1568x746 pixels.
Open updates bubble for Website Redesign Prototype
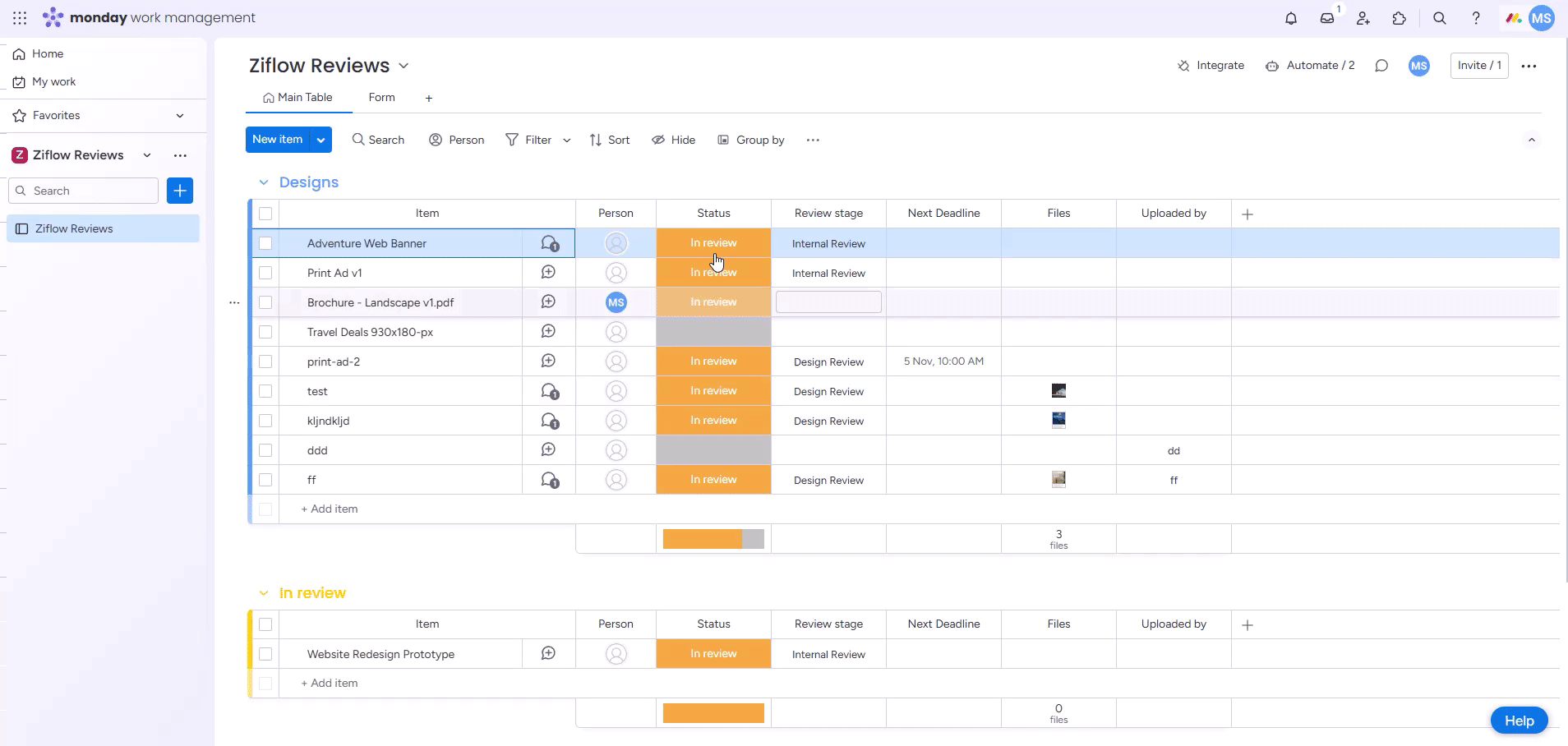[x=548, y=654]
